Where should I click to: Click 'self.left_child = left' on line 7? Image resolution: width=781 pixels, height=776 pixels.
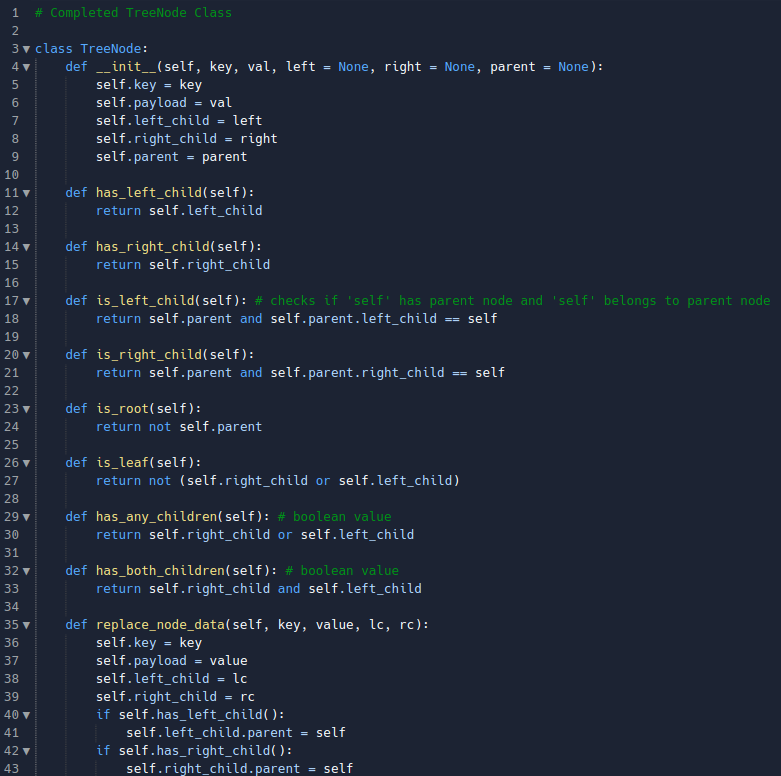[x=179, y=121]
